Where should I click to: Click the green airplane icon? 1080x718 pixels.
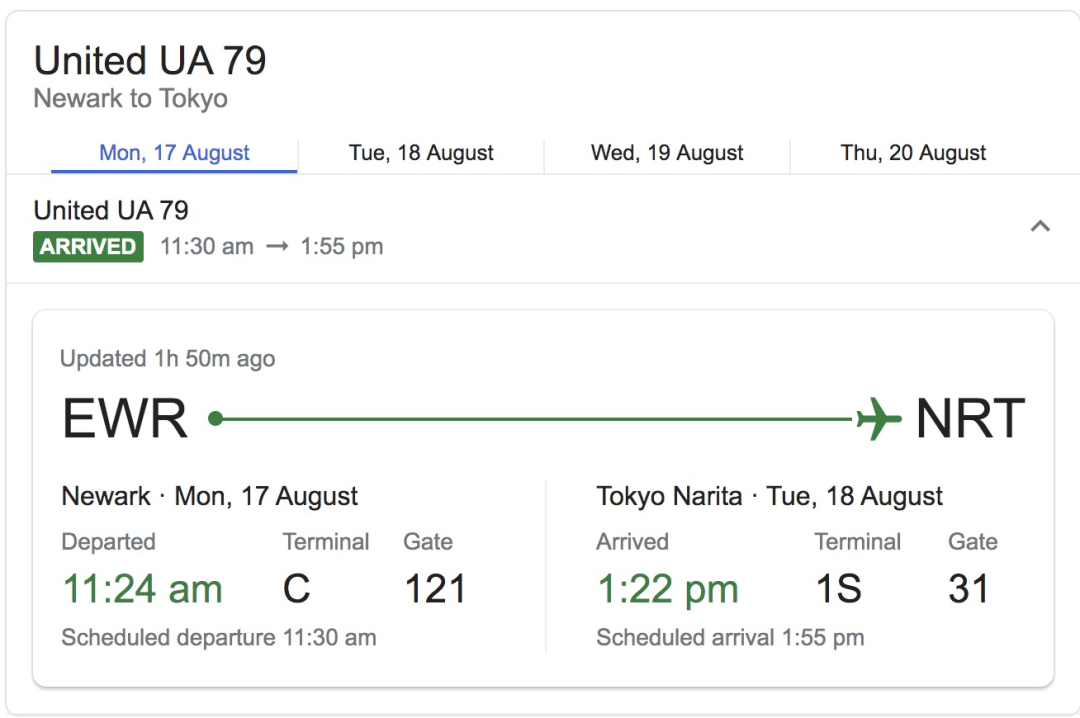pos(879,419)
